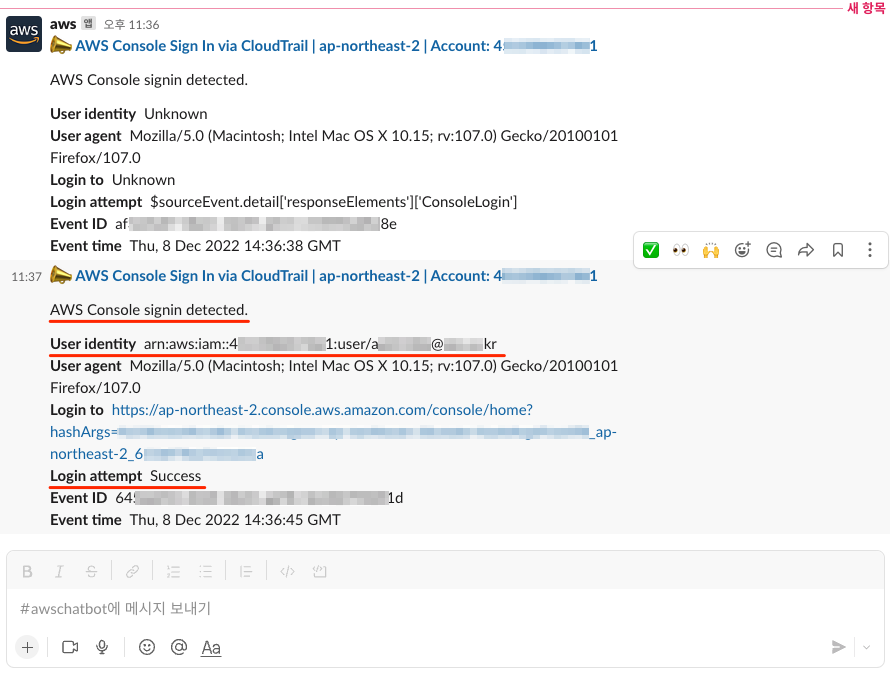
Task: React with the raised hands emoji
Action: (x=711, y=249)
